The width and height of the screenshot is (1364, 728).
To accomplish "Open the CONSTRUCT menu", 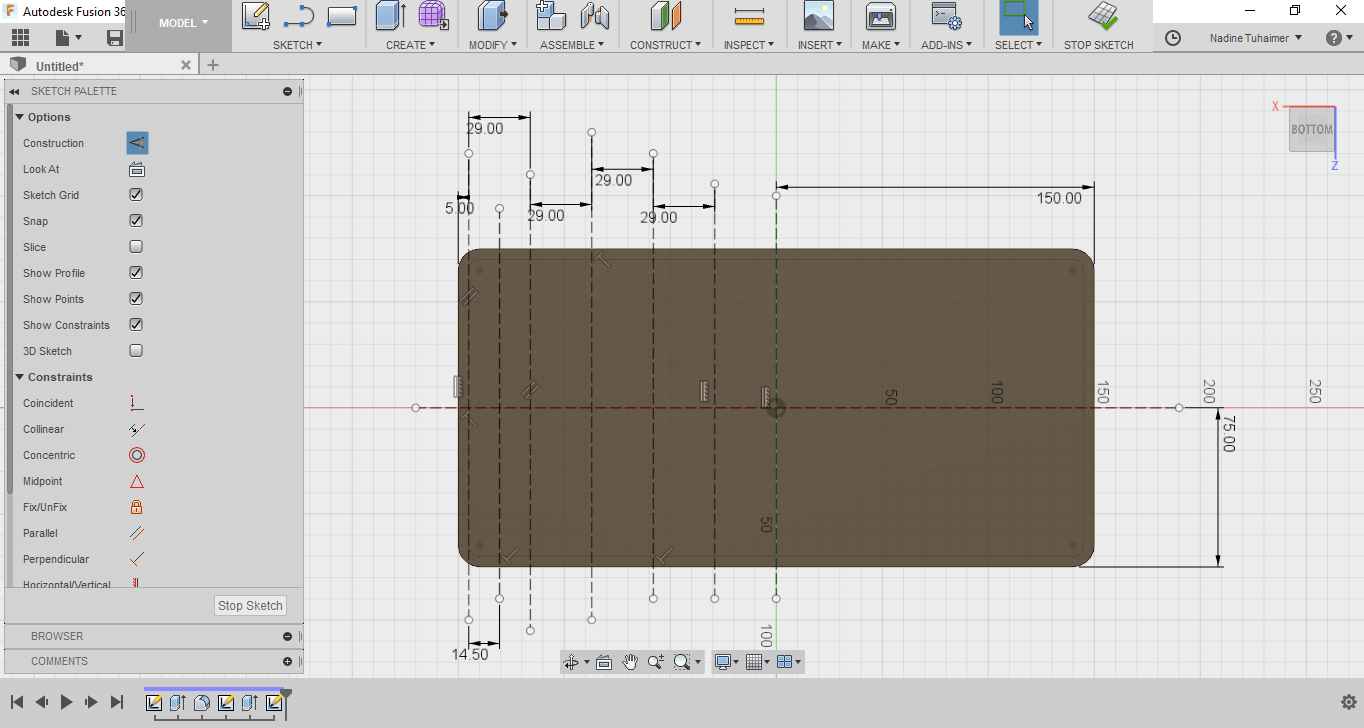I will coord(665,45).
